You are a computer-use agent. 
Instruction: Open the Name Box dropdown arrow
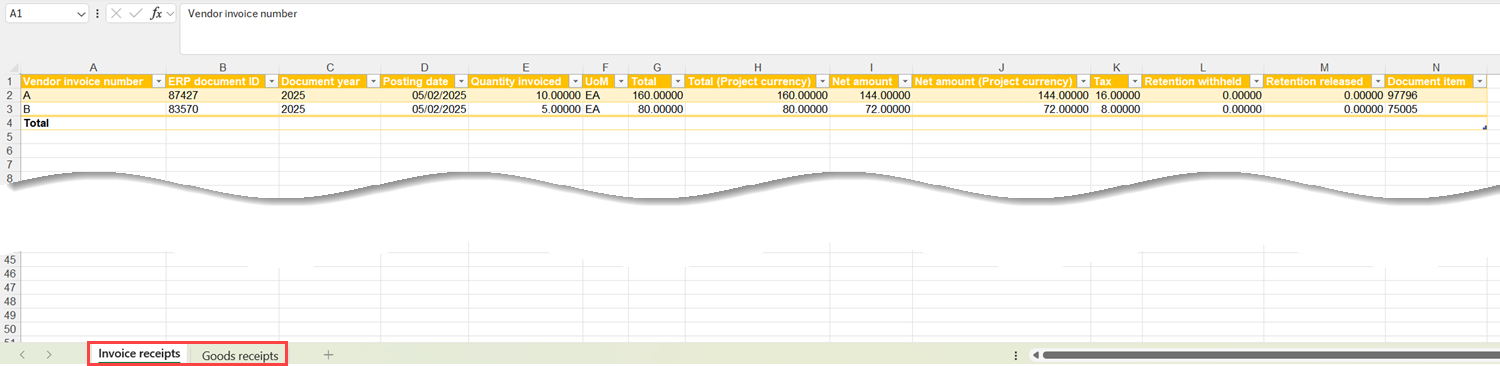80,14
